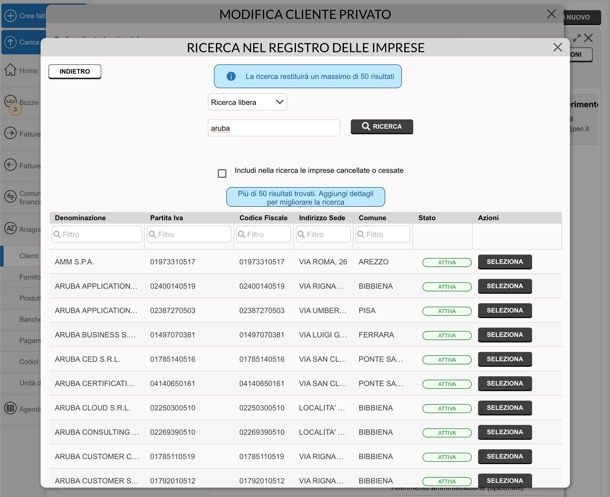The width and height of the screenshot is (610, 497).
Task: Click SELEZIONA for Partita Iva 02400140519
Action: pyautogui.click(x=505, y=286)
